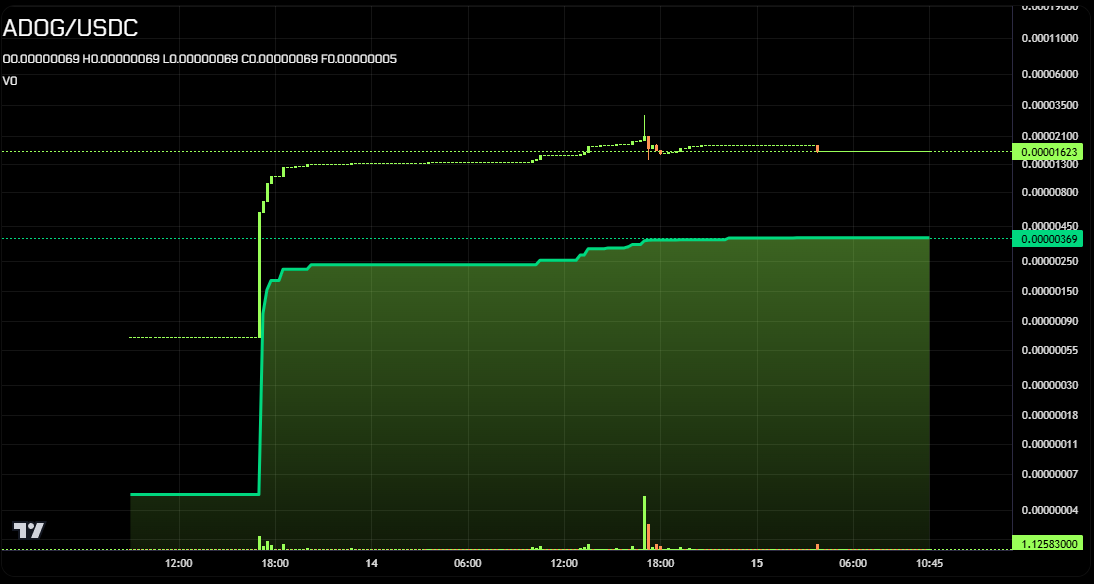1094x584 pixels.
Task: Click the open value O0.00000069
Action: [41, 59]
